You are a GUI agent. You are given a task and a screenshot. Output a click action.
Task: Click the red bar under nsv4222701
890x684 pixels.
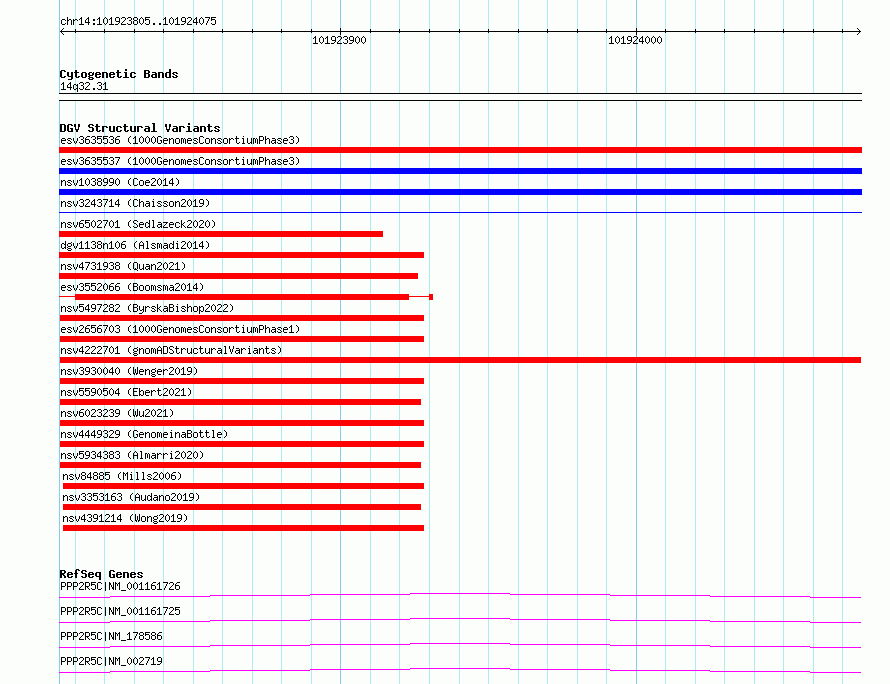(x=460, y=360)
